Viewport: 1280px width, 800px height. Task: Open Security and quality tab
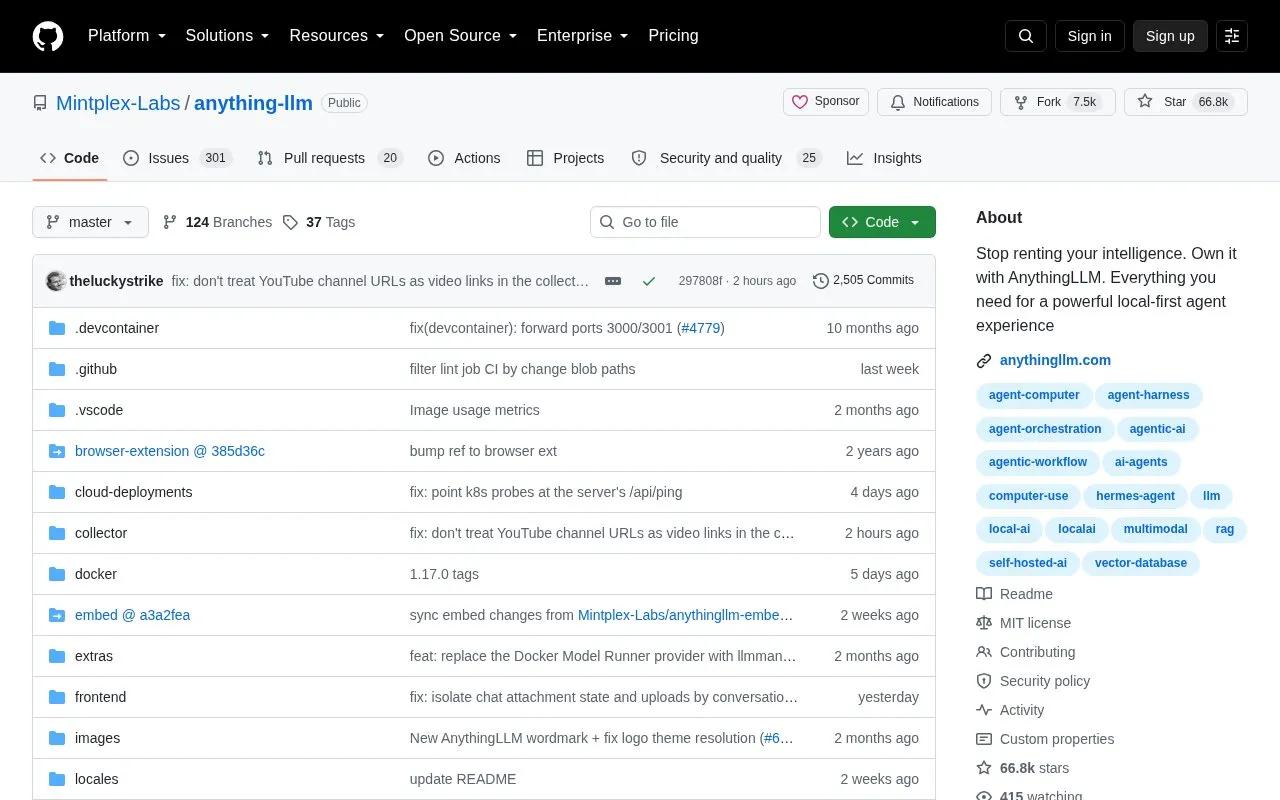click(726, 158)
